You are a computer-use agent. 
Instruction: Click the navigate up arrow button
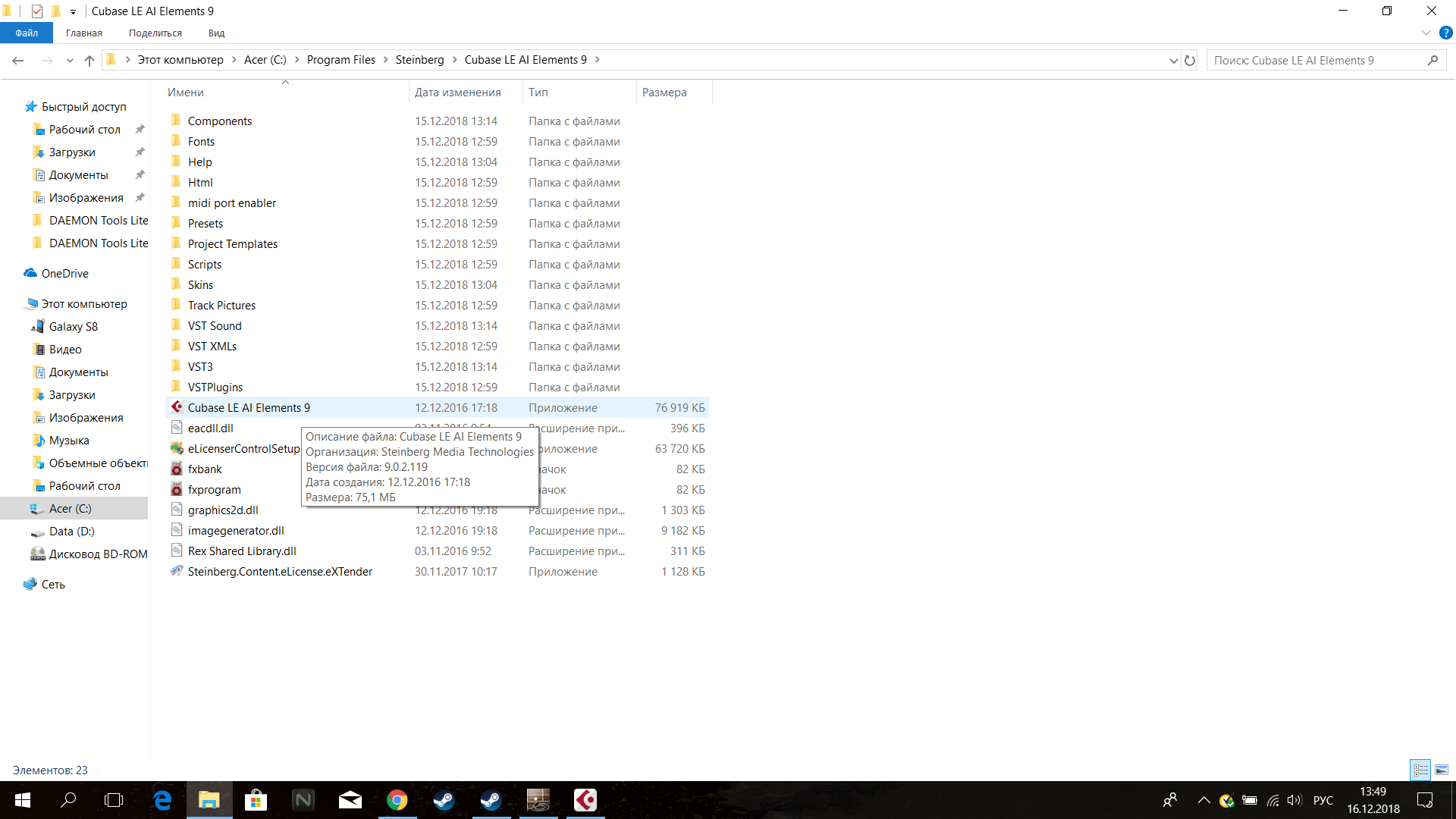point(89,60)
